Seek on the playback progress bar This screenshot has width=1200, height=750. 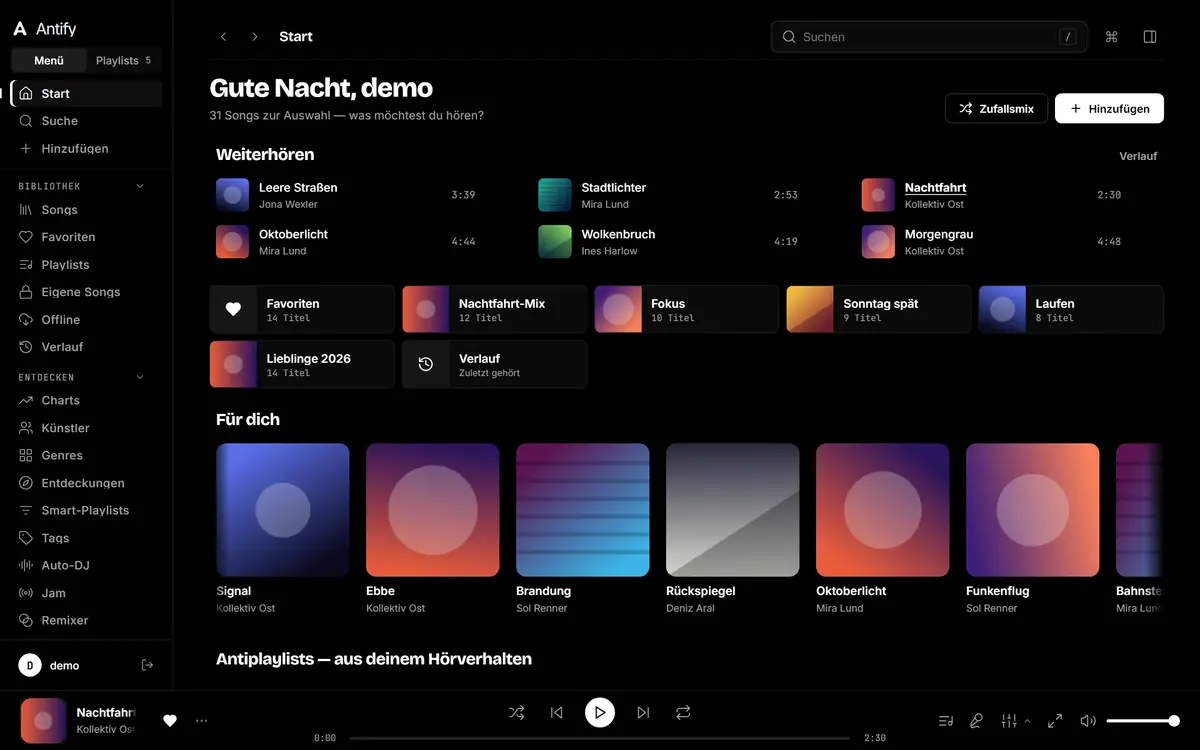coord(600,738)
